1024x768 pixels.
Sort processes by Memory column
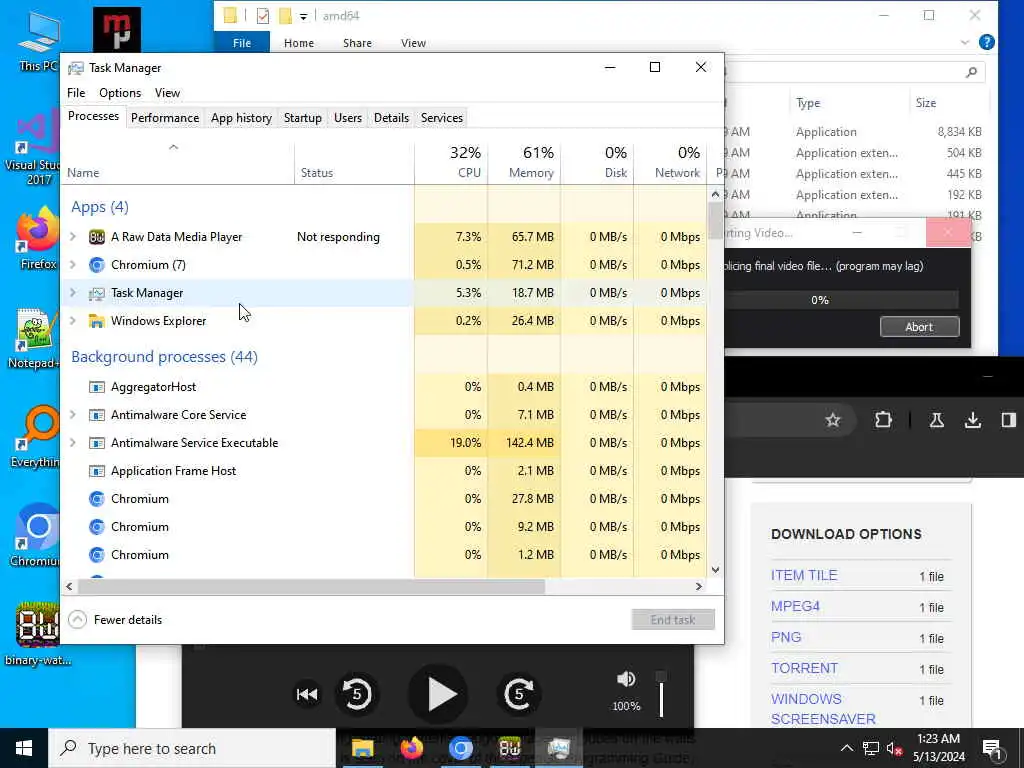(x=524, y=163)
